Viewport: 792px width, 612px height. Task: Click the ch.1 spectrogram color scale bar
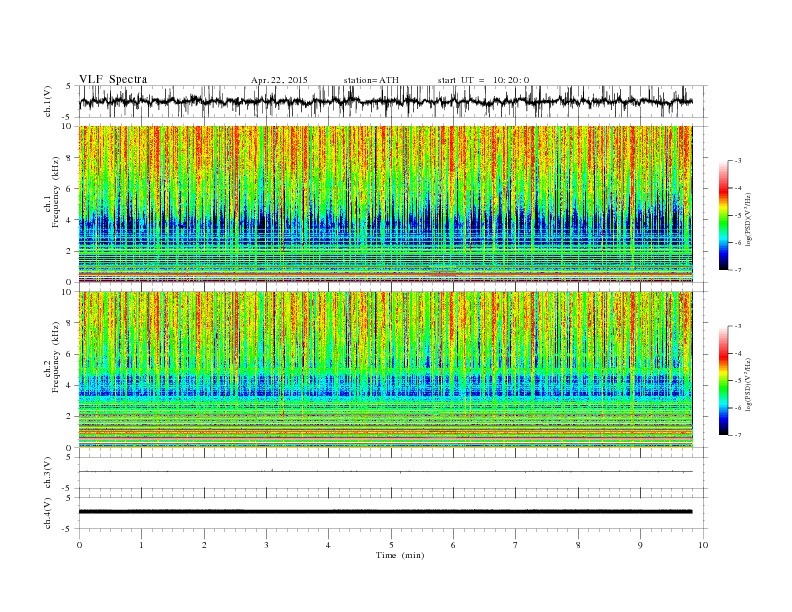[723, 215]
